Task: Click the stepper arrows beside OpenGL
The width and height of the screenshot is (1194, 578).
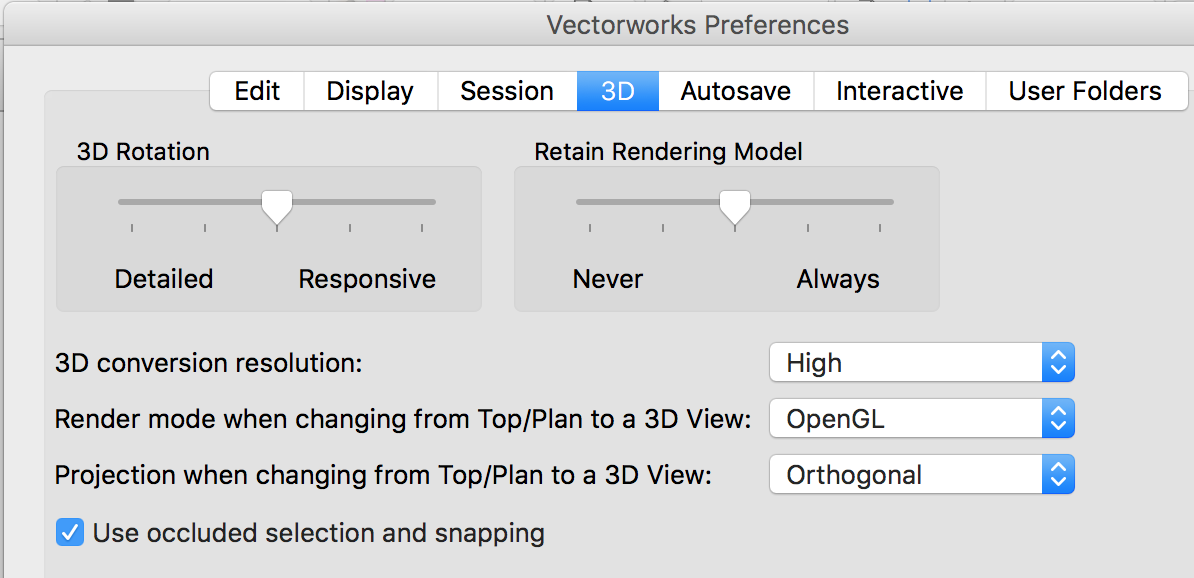Action: (1058, 418)
